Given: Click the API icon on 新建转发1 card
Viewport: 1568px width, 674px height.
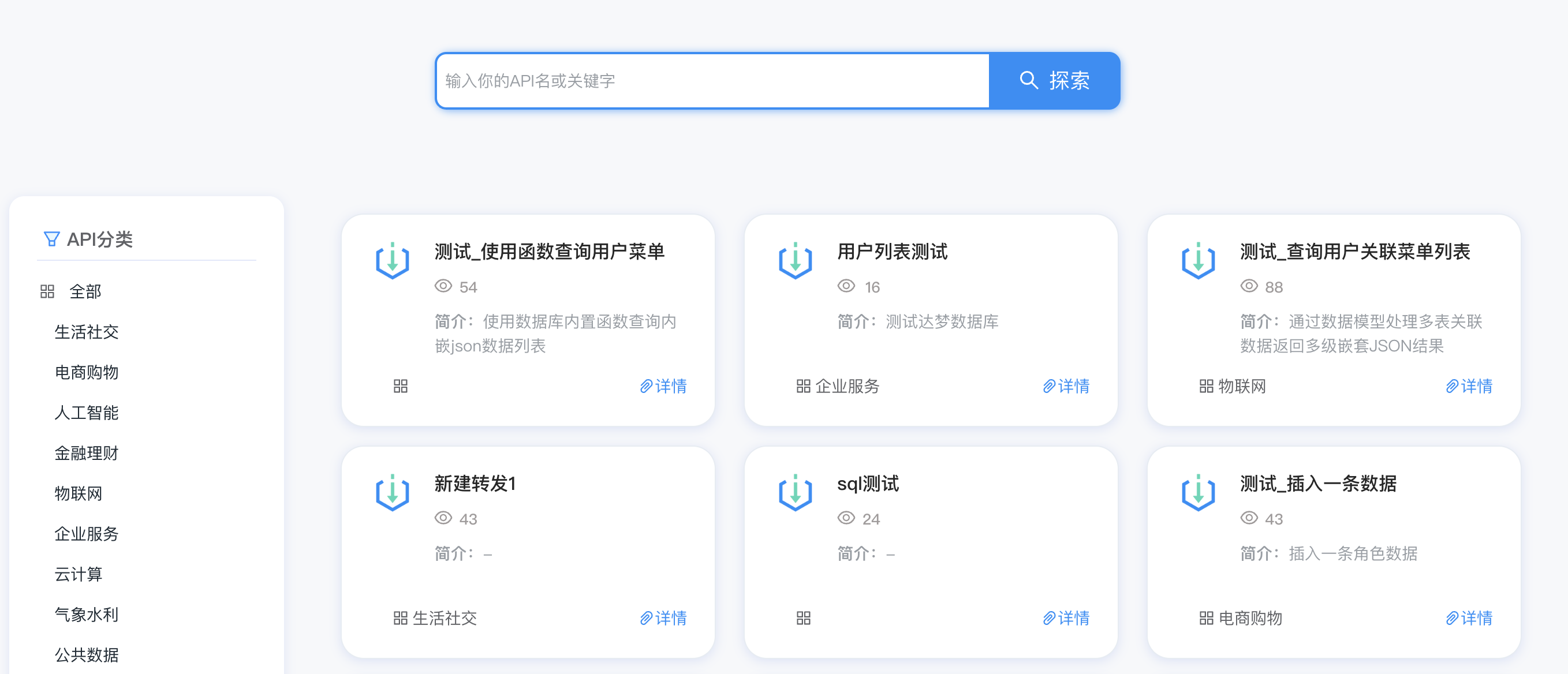Looking at the screenshot, I should point(392,492).
